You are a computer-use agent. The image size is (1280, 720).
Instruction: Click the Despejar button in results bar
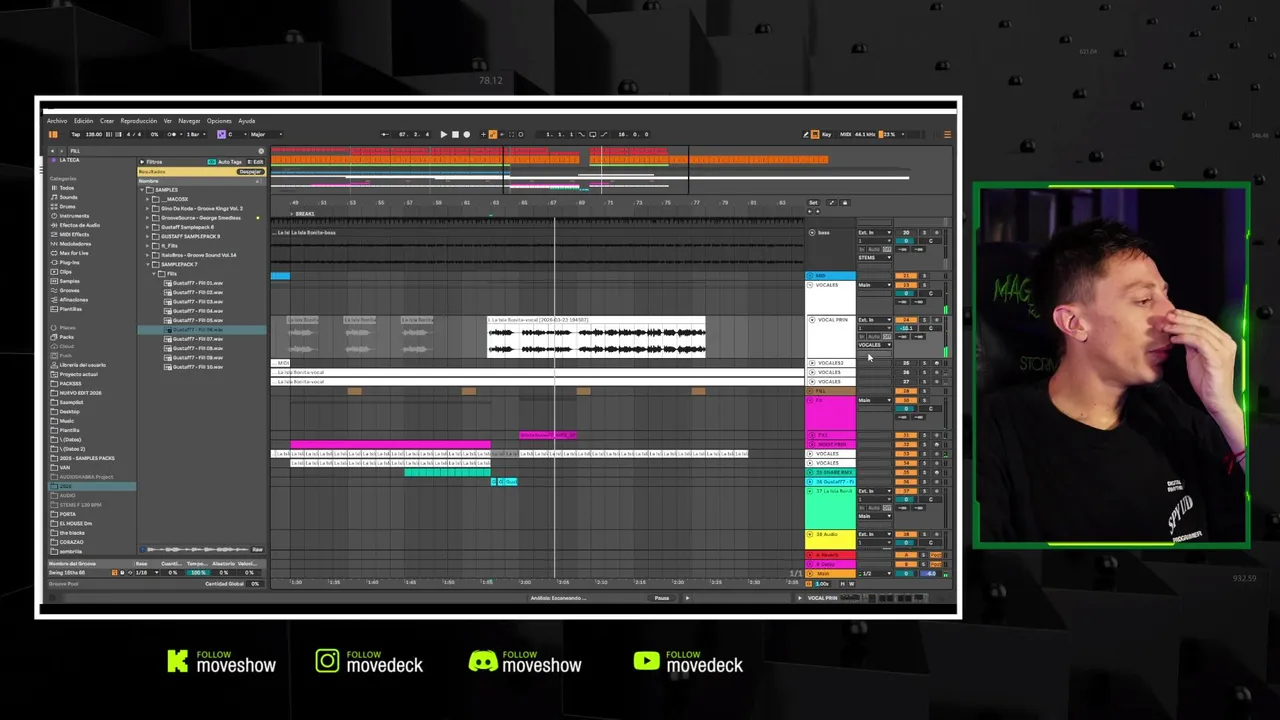tap(249, 172)
